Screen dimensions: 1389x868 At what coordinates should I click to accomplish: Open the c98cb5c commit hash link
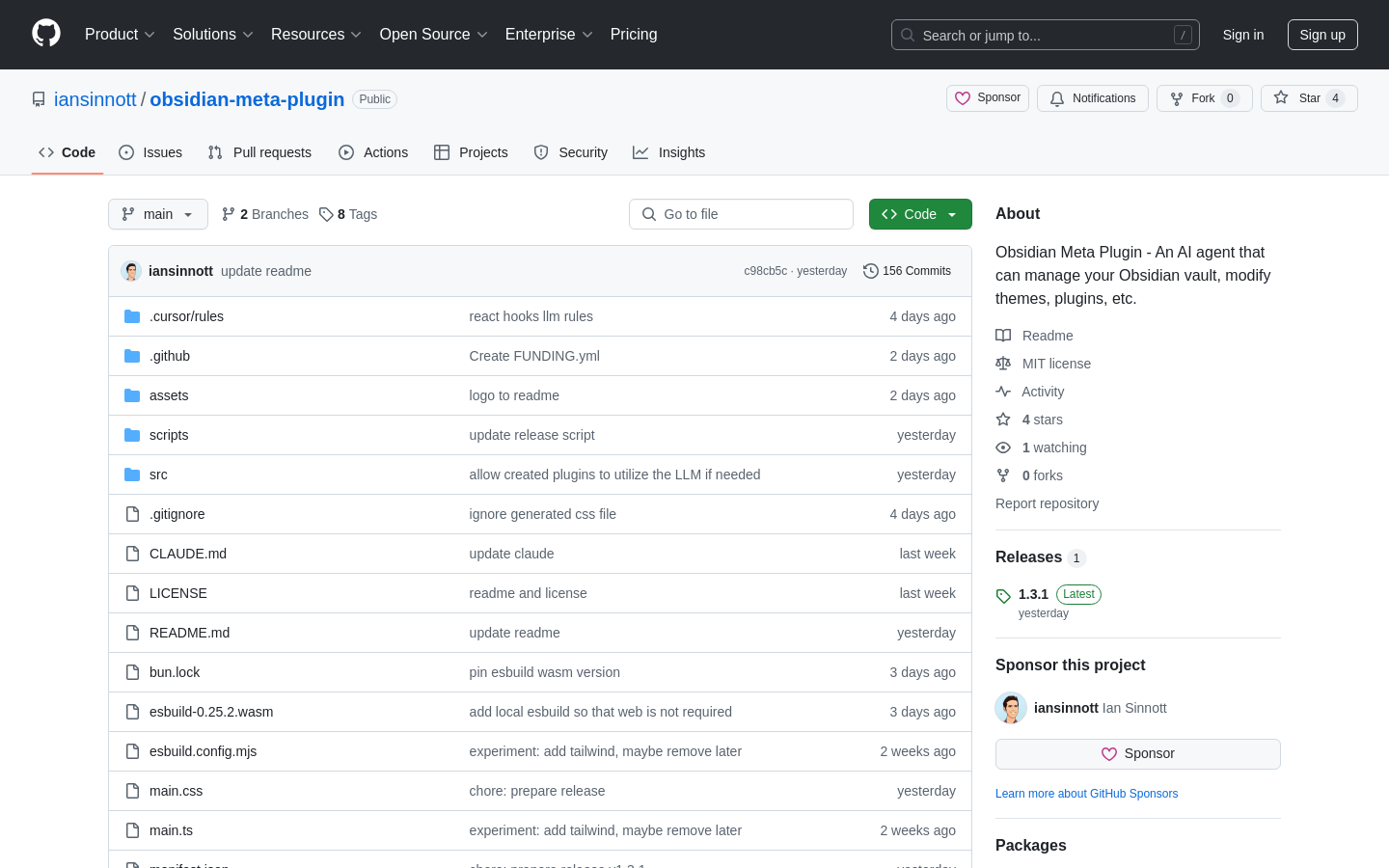[x=766, y=271]
